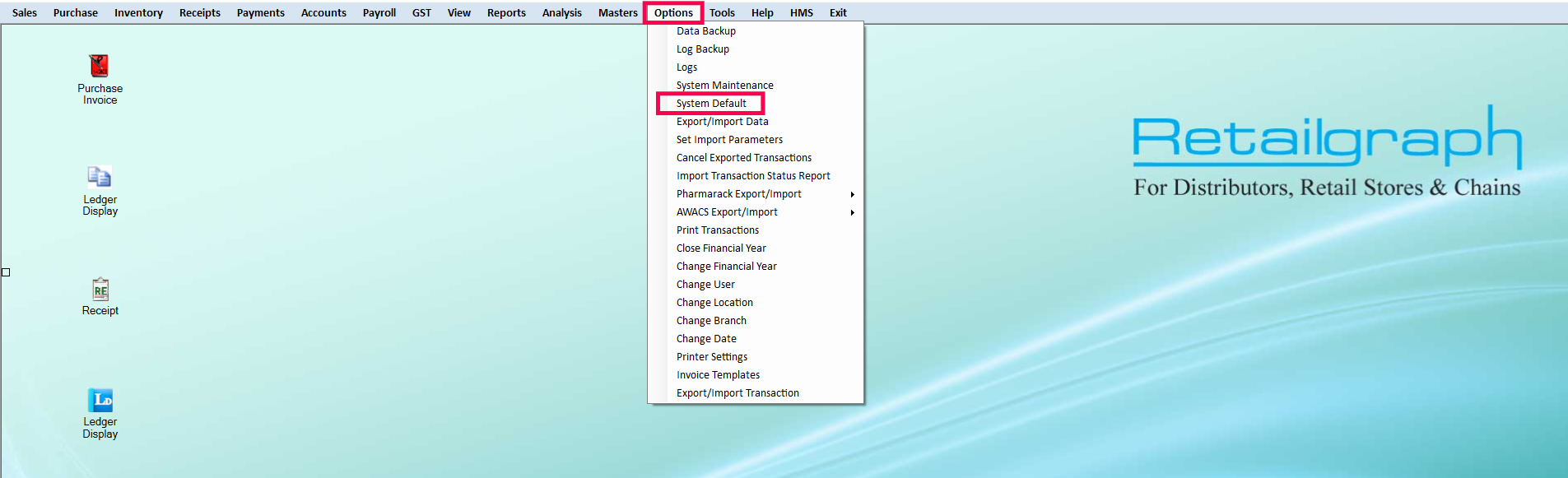This screenshot has height=478, width=1568.
Task: Close the open Options menu
Action: click(x=673, y=12)
